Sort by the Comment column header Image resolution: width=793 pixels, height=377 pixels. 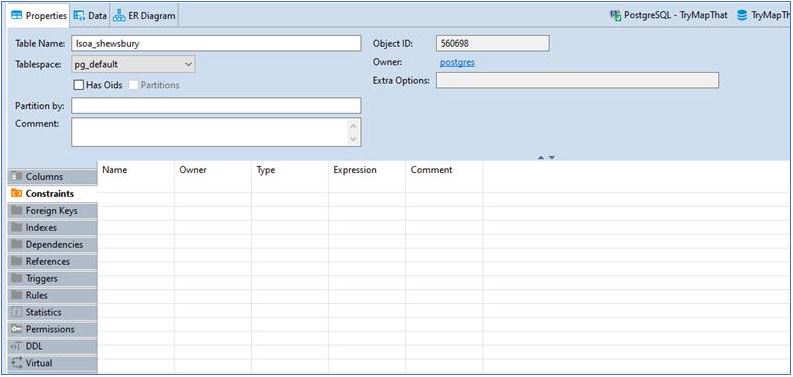(431, 170)
